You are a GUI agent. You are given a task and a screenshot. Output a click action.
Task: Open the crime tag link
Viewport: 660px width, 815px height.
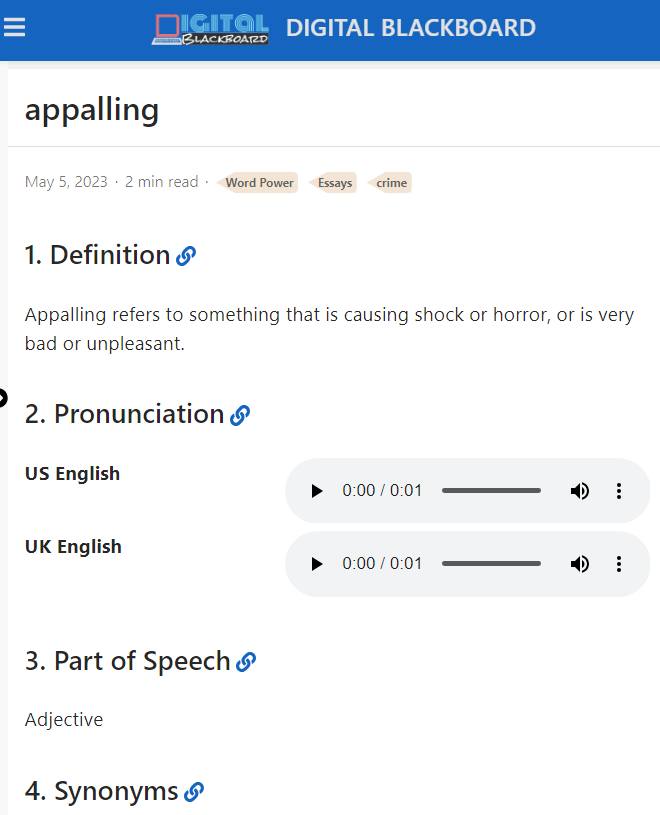390,182
